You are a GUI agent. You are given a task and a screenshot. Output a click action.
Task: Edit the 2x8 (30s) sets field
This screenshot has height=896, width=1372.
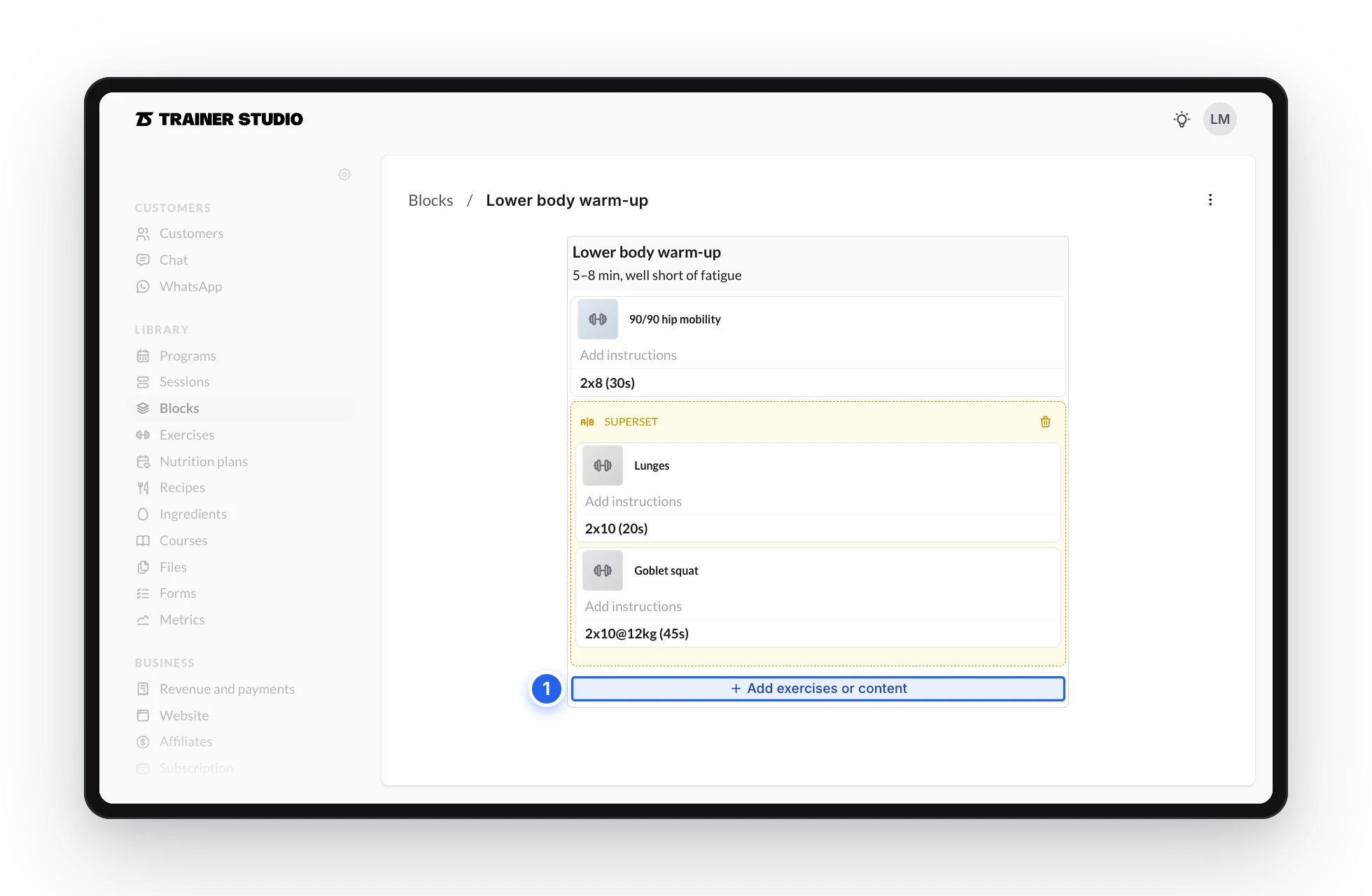pyautogui.click(x=818, y=383)
